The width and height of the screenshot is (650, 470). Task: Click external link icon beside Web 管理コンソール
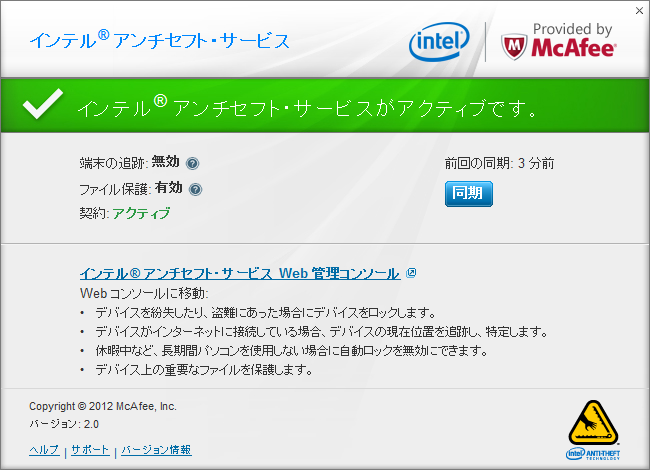click(x=411, y=273)
